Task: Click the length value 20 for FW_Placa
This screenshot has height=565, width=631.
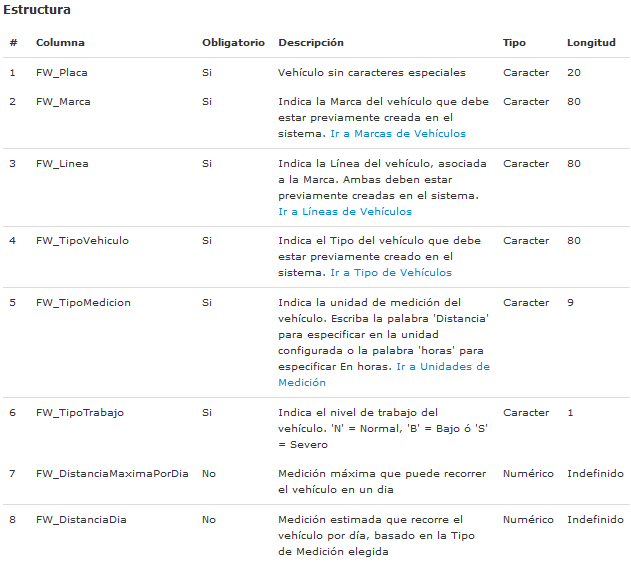Action: 573,72
